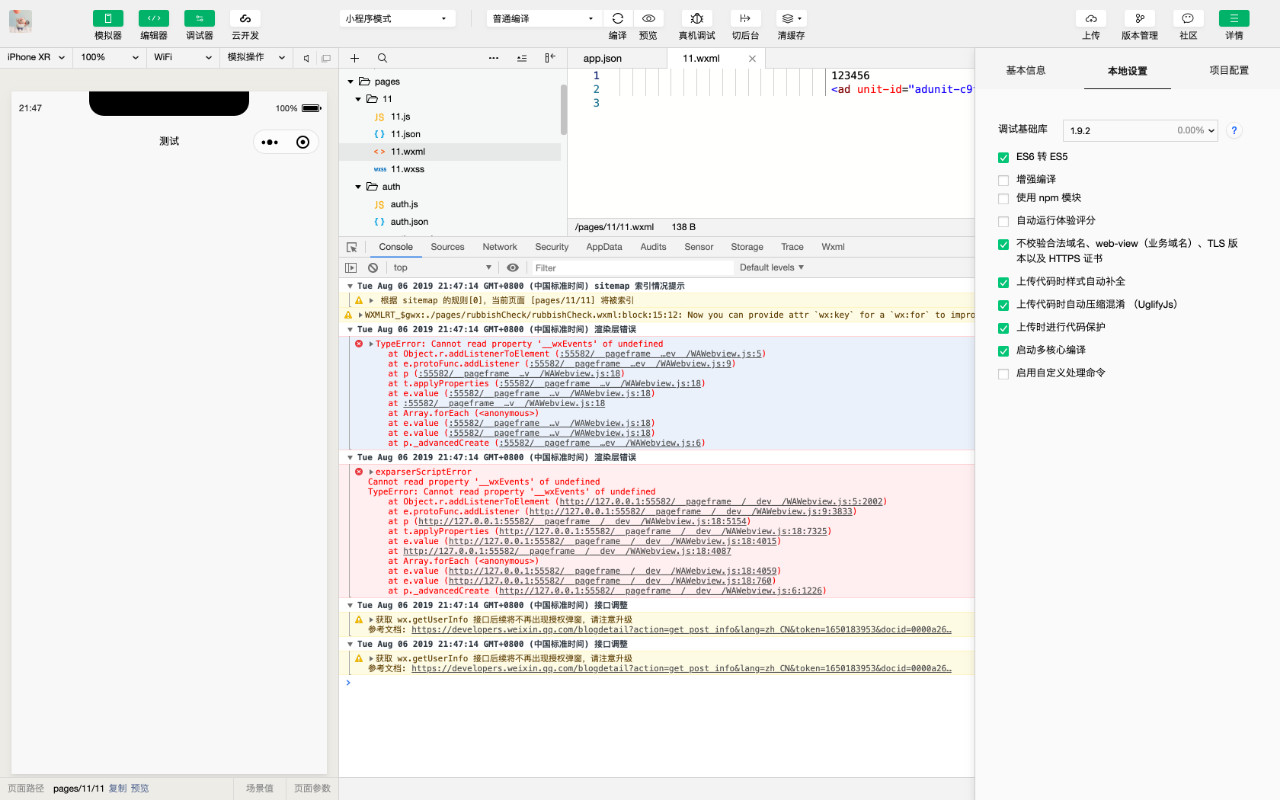Open the WiFi network dropdown
This screenshot has width=1280, height=800.
pyautogui.click(x=183, y=58)
